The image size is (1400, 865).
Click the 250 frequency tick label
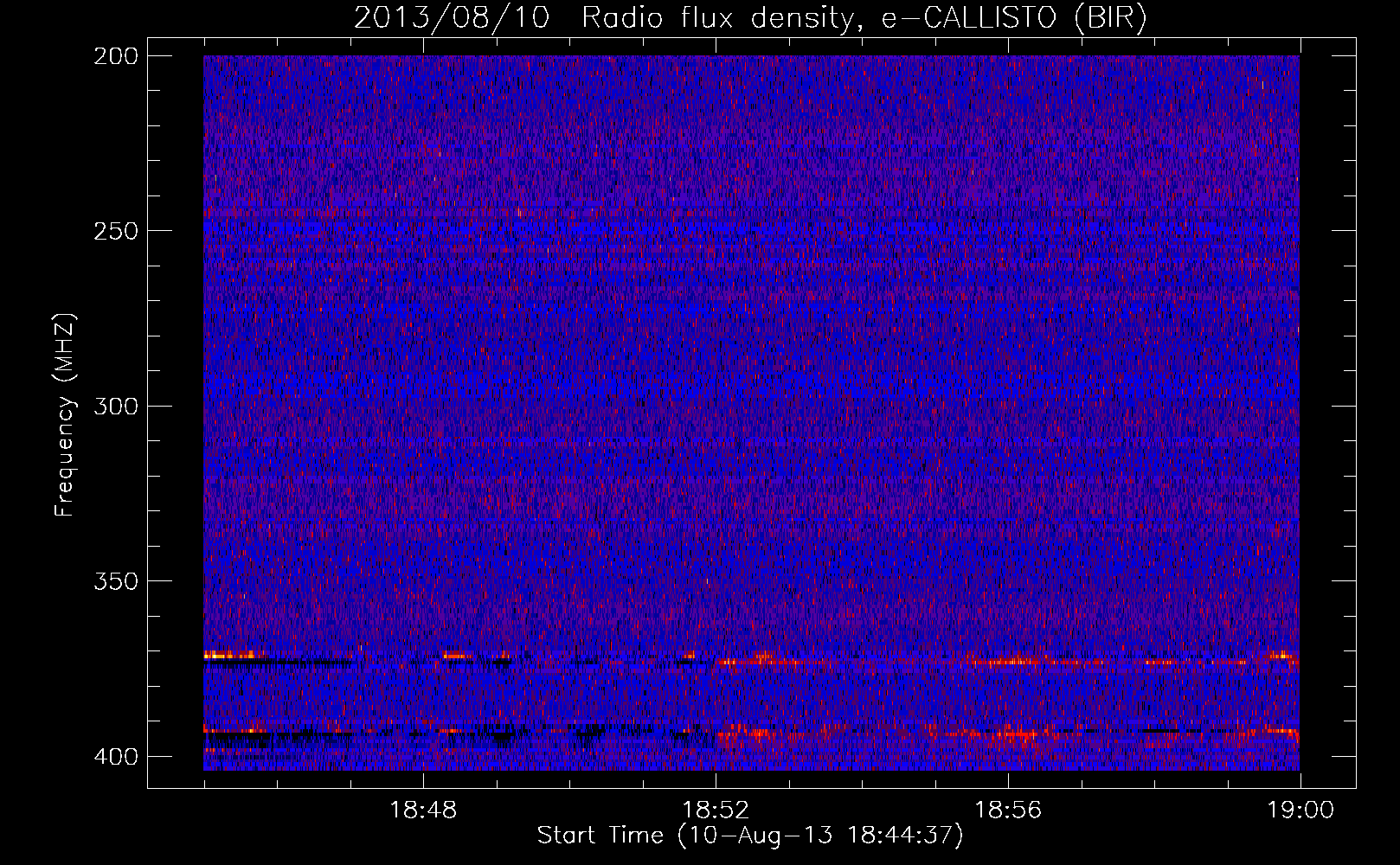116,231
